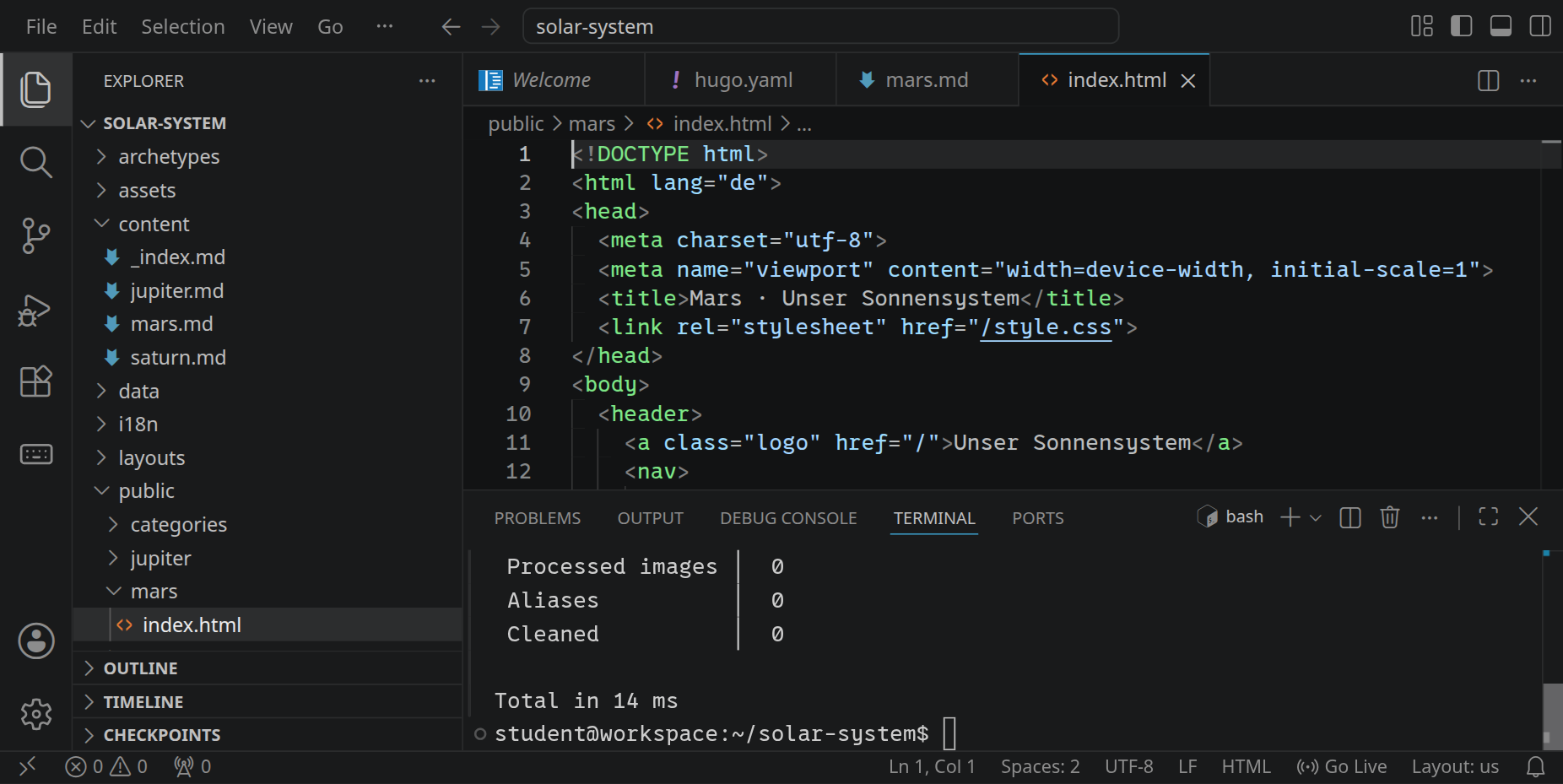Expand the TIMELINE section
Screen dimensions: 1563x784
(x=267, y=702)
